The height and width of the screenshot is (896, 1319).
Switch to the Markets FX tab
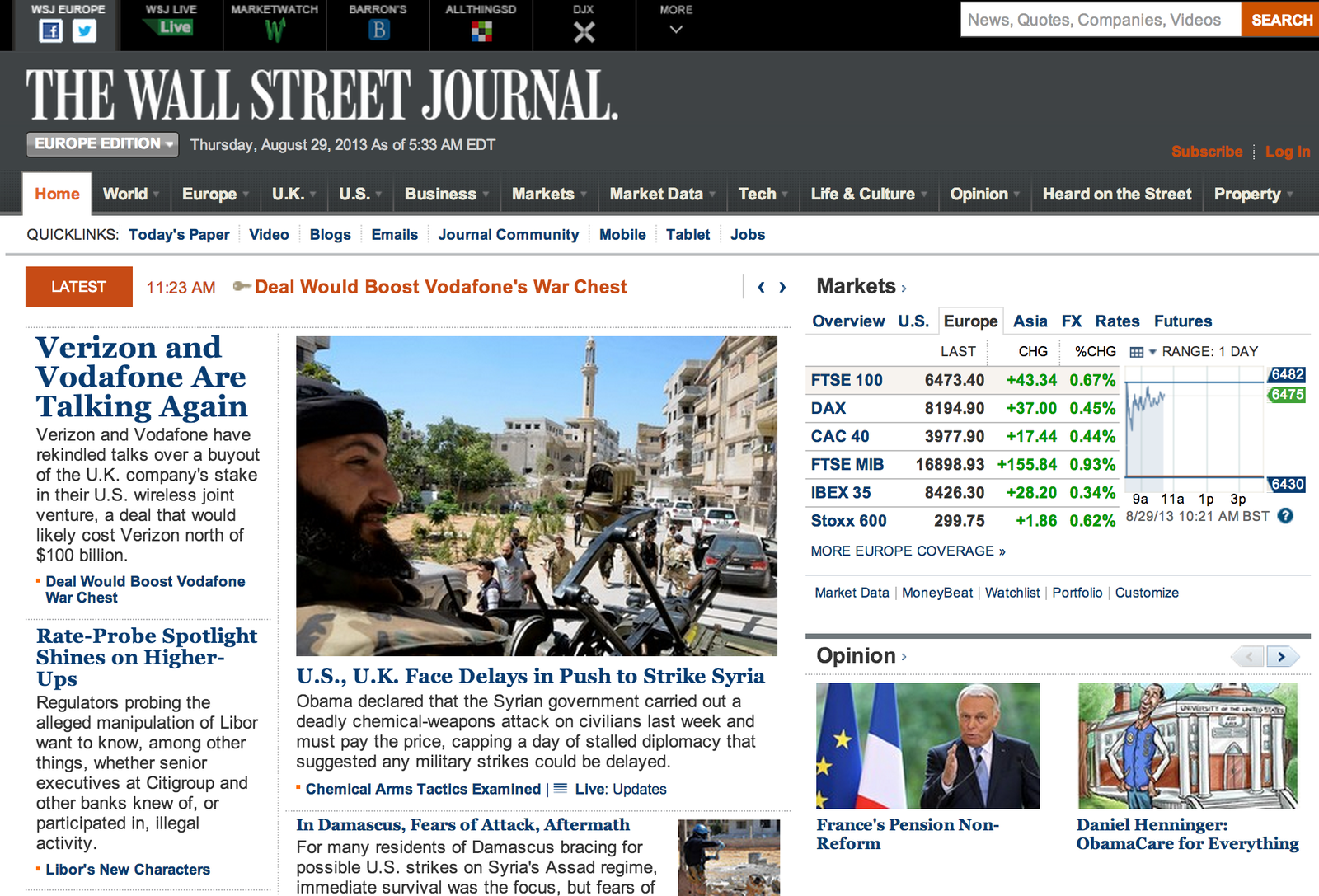click(x=1072, y=321)
